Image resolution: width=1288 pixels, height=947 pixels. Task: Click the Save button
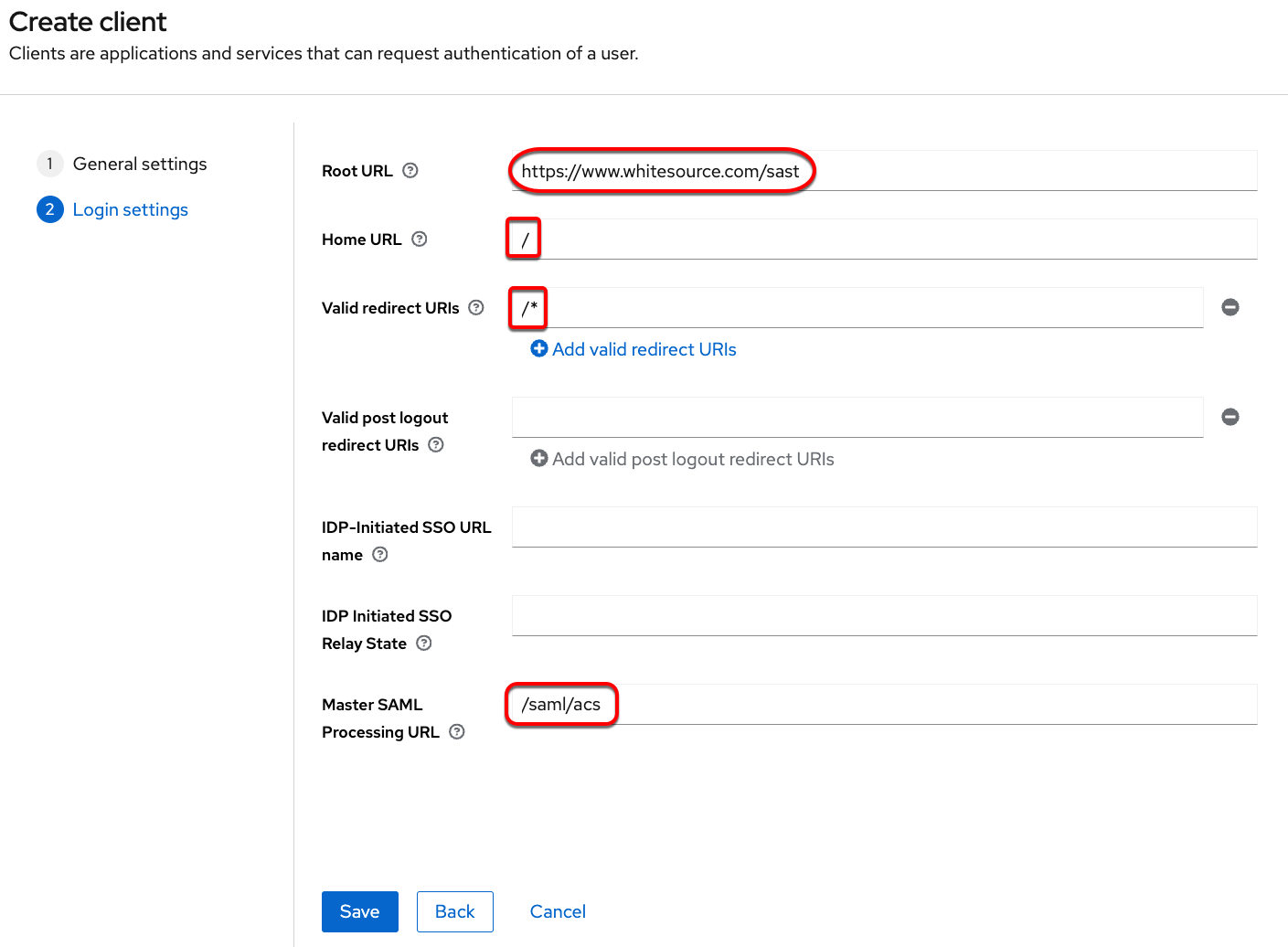[x=359, y=911]
